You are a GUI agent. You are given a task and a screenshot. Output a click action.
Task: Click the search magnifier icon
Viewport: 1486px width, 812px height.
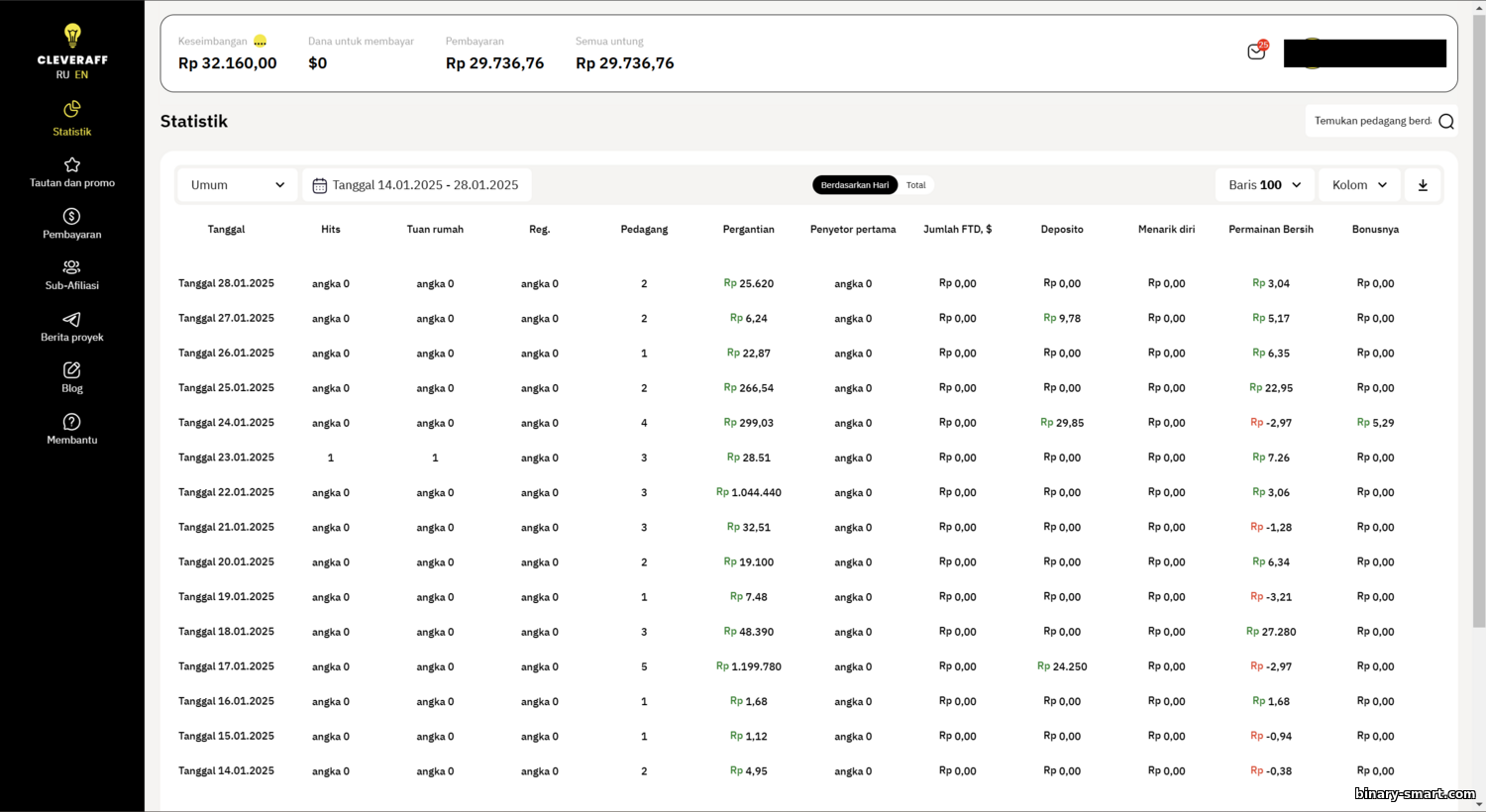point(1446,121)
